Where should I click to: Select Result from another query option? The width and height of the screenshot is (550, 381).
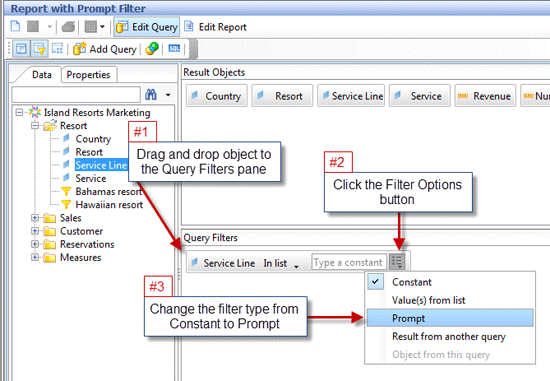450,336
